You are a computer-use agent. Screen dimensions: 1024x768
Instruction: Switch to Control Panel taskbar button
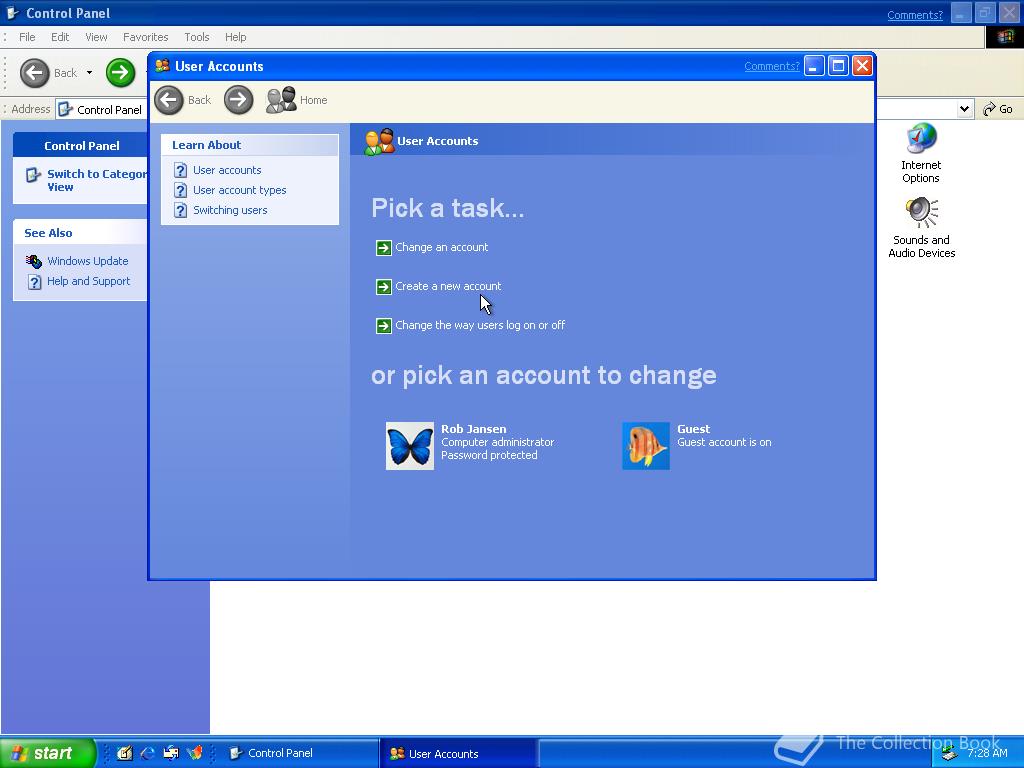pos(300,753)
